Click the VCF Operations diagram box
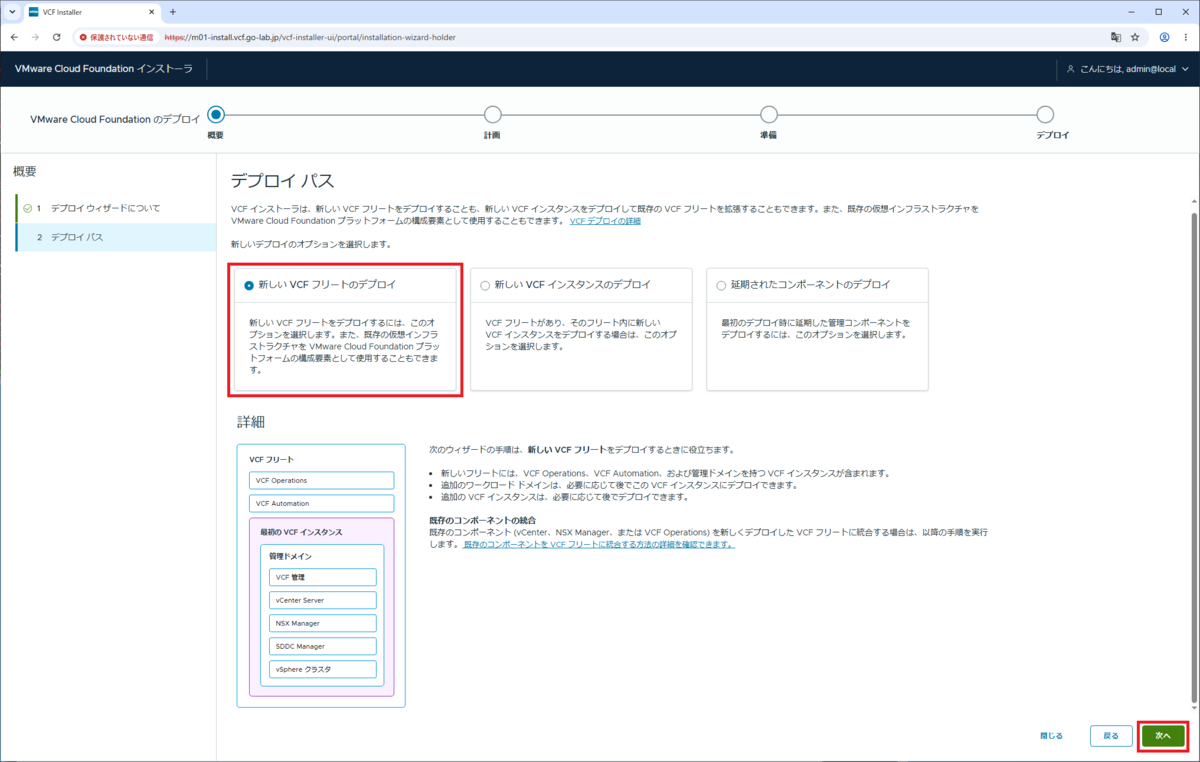Screen dimensions: 1200x762 tap(322, 480)
